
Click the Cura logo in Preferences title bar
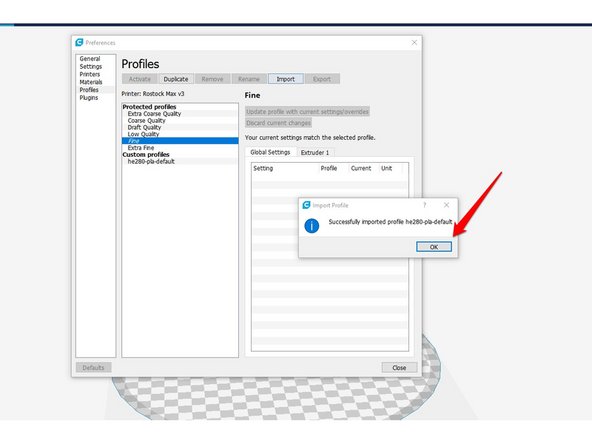(79, 42)
